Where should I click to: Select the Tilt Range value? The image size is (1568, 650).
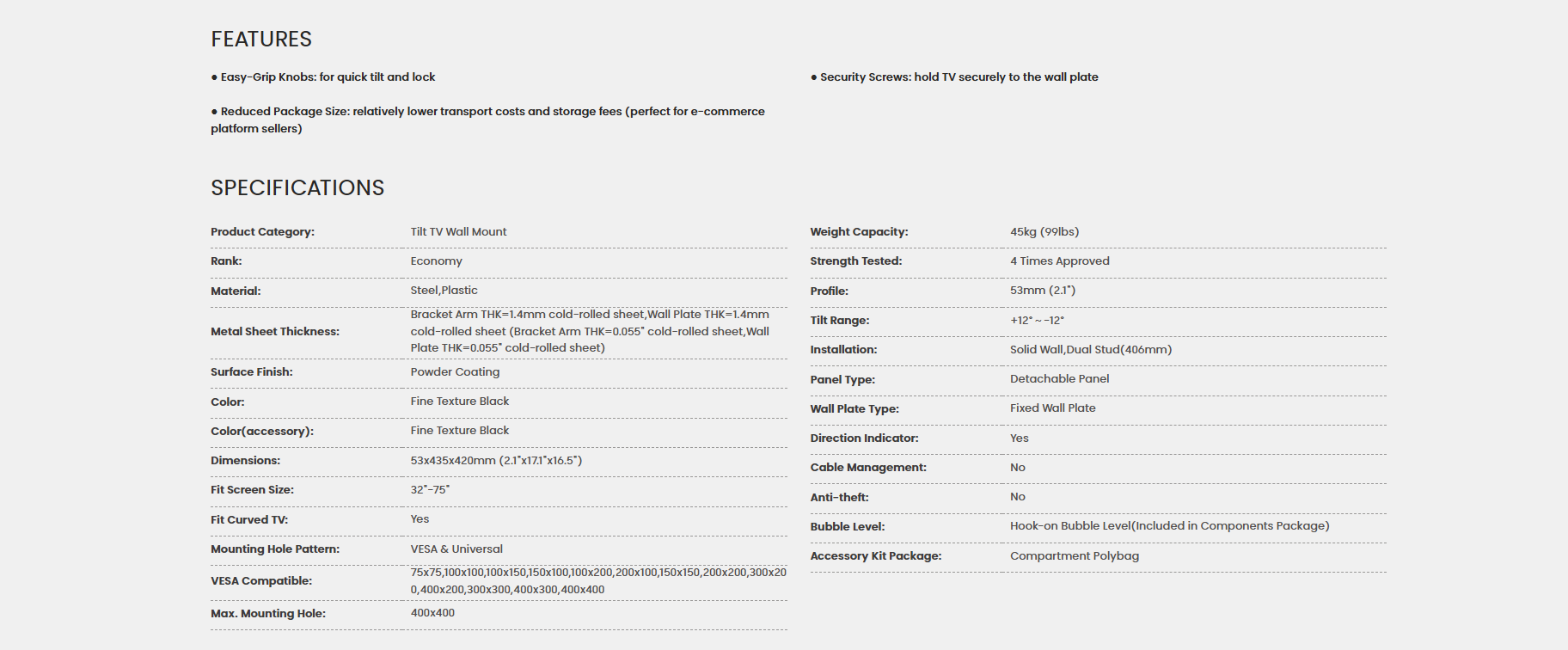tap(1037, 321)
